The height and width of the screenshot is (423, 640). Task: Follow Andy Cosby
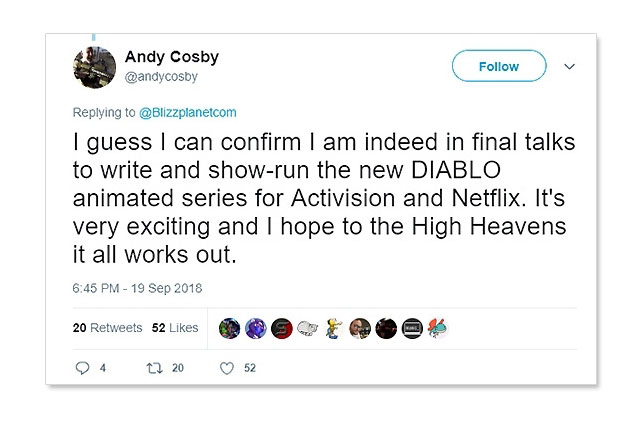click(x=499, y=66)
